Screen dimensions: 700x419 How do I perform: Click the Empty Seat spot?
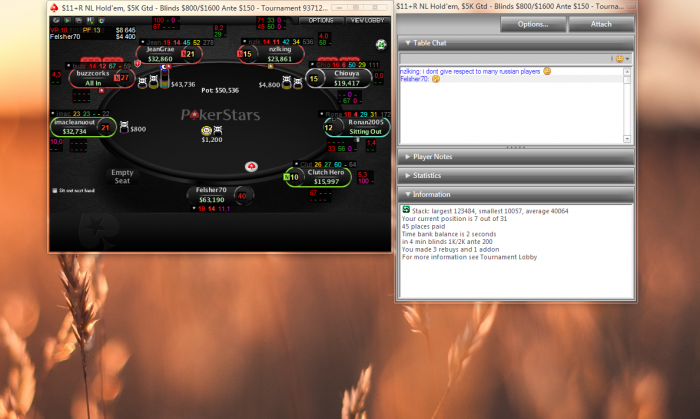pyautogui.click(x=122, y=176)
